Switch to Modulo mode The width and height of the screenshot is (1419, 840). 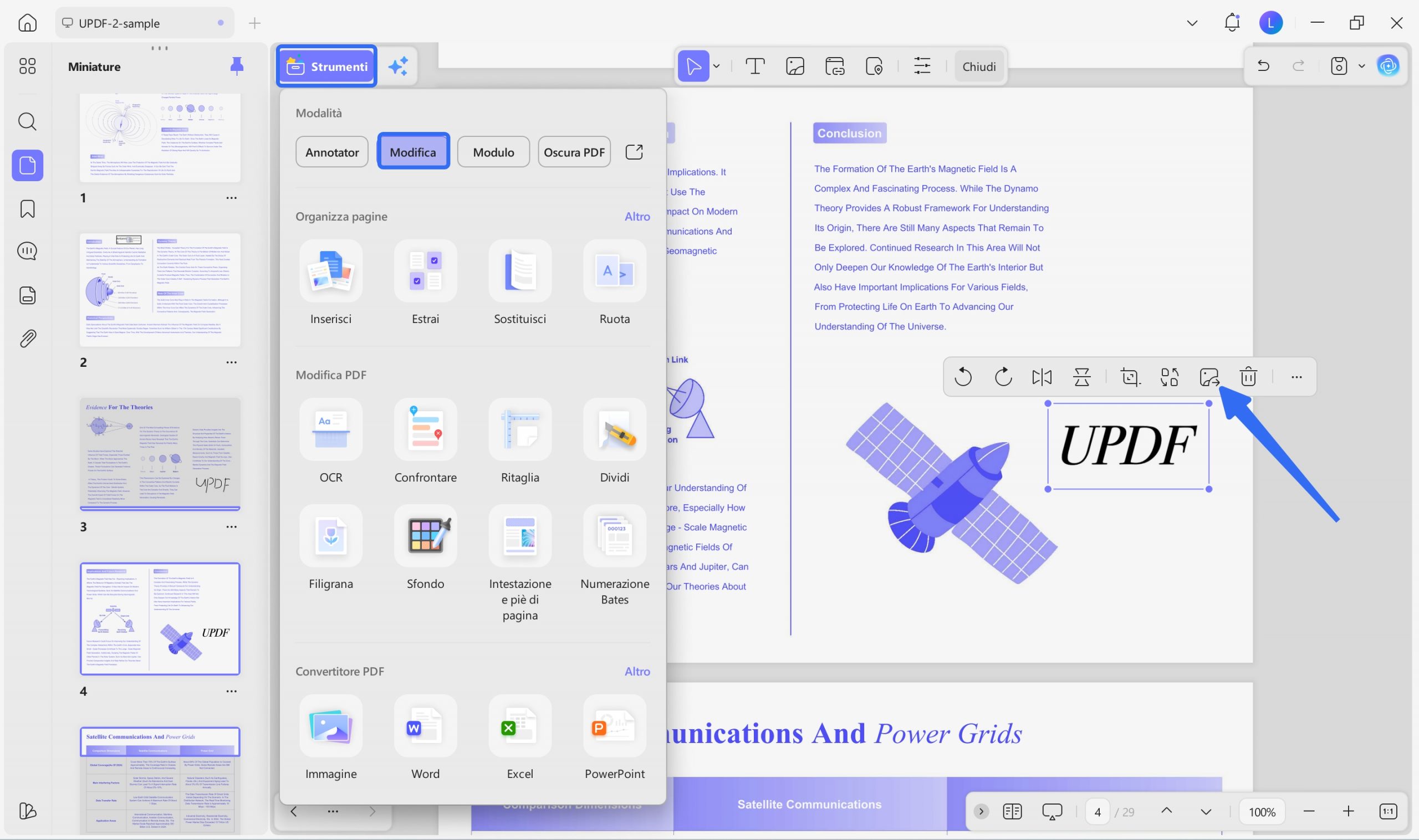click(x=493, y=152)
